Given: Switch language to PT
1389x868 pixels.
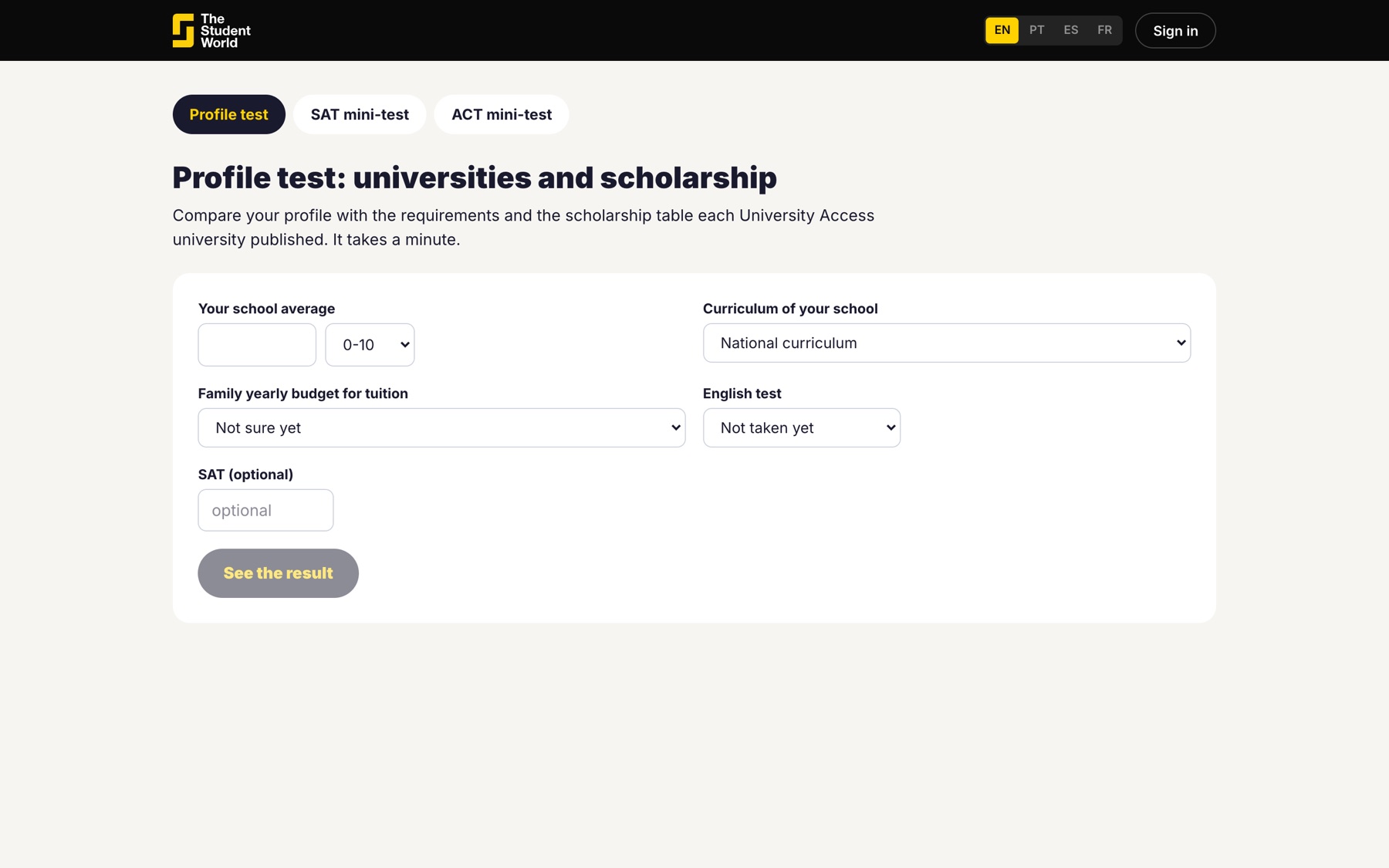Looking at the screenshot, I should 1036,30.
